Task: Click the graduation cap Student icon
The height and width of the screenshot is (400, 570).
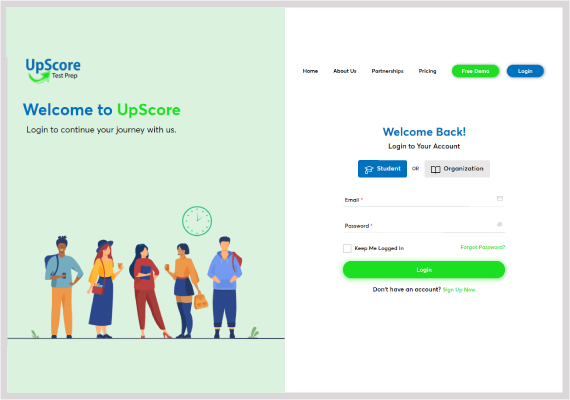Action: click(x=369, y=169)
